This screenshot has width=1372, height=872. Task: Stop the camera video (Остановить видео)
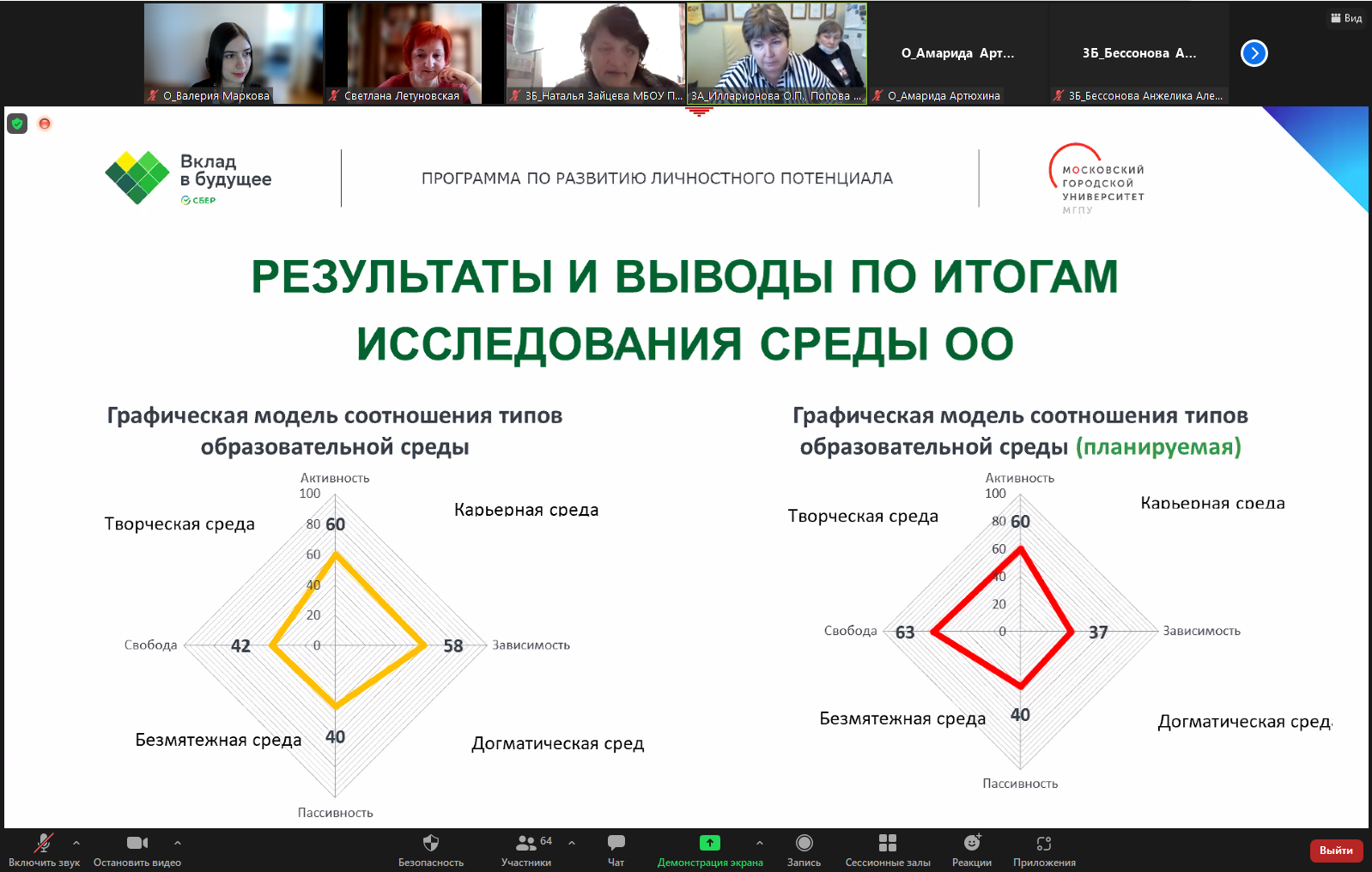[x=137, y=844]
